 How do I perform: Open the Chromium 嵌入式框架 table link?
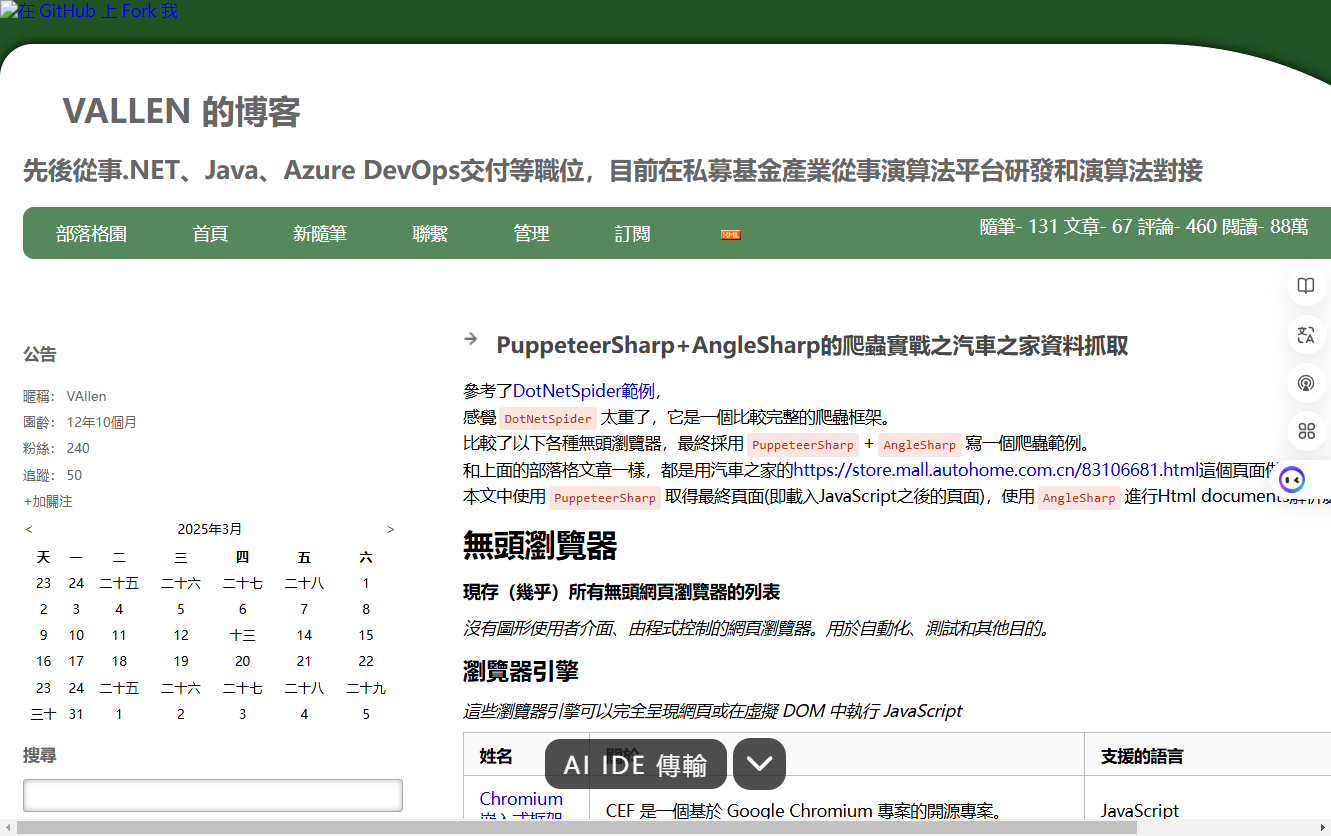[521, 808]
